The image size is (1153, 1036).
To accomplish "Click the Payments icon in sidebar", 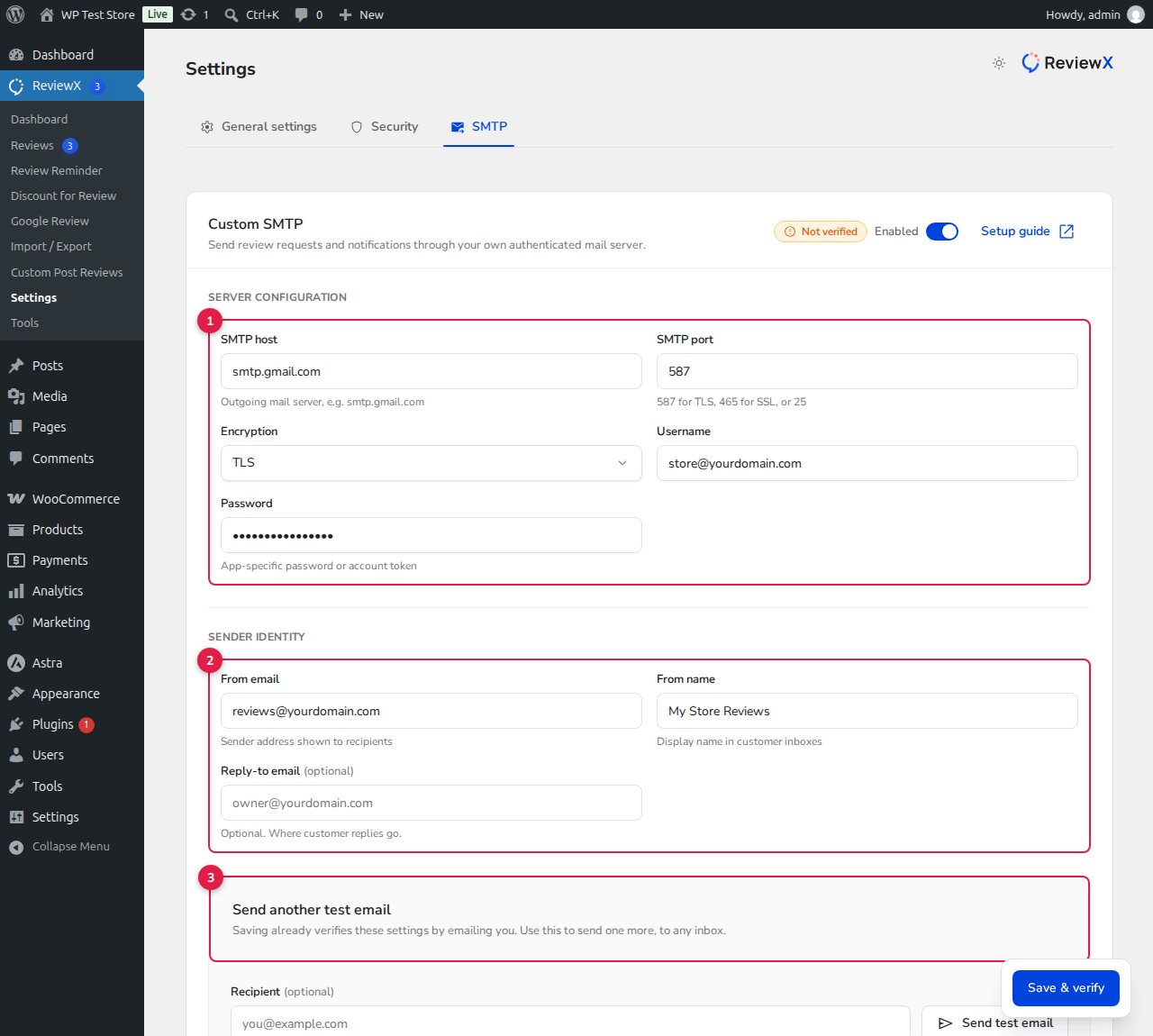I will coord(16,560).
